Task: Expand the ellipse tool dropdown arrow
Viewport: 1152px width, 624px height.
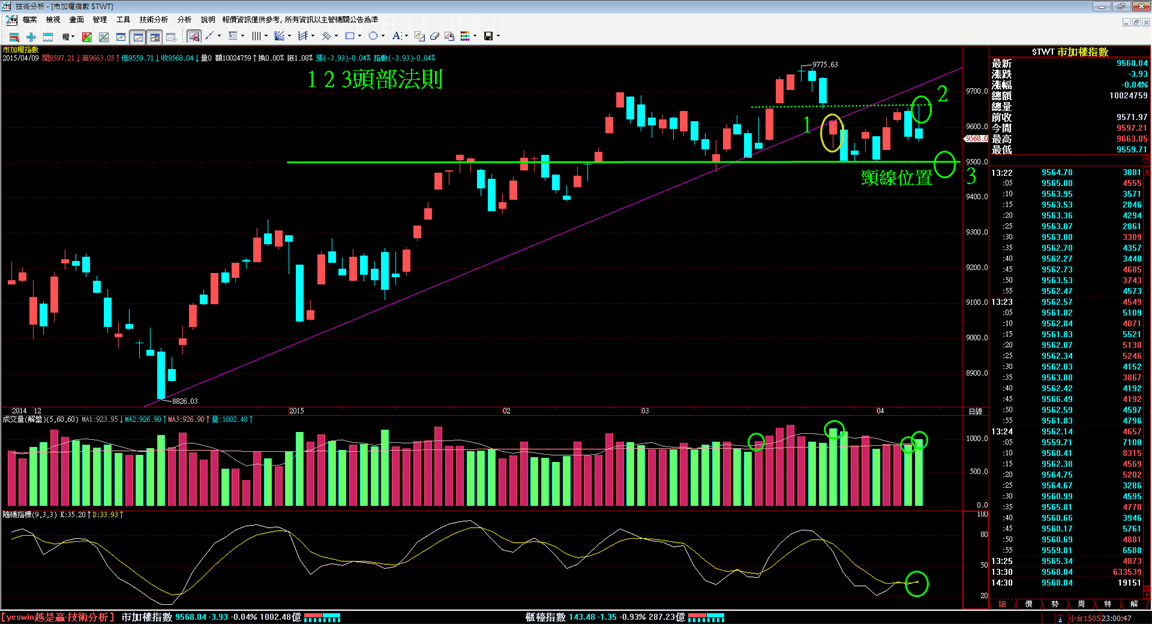Action: [384, 36]
